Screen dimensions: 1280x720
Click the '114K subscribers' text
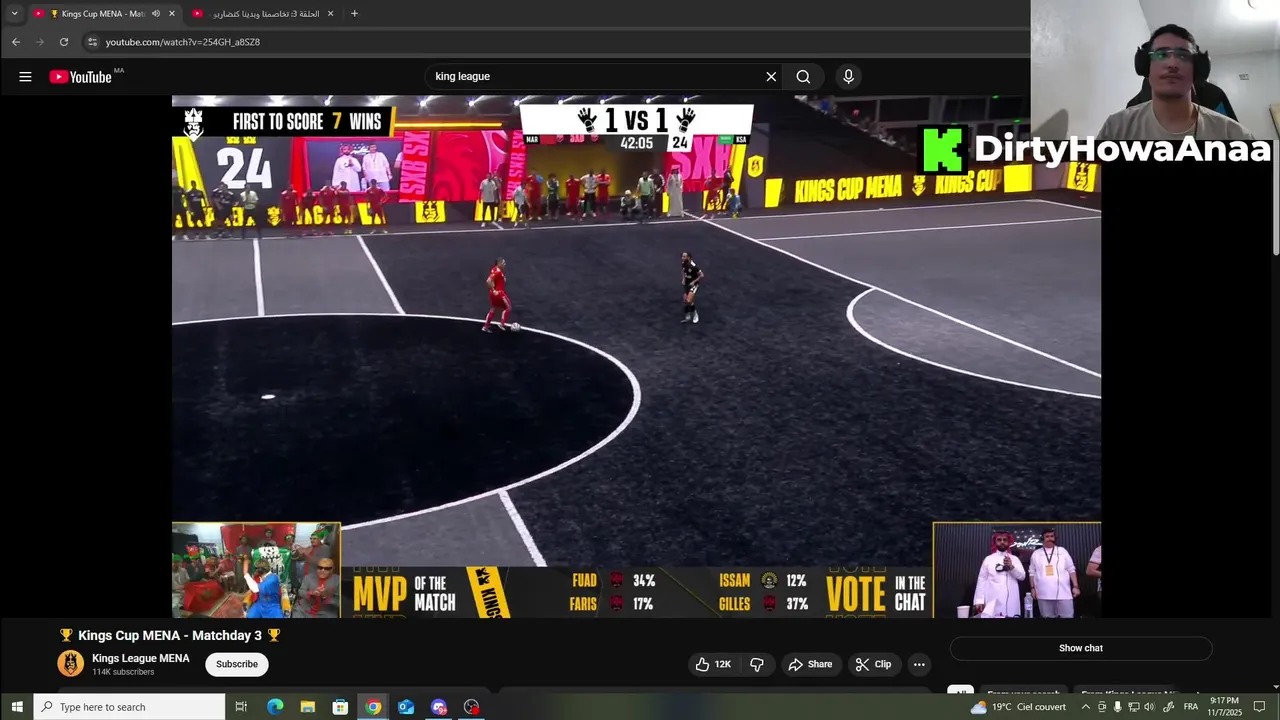pos(123,672)
